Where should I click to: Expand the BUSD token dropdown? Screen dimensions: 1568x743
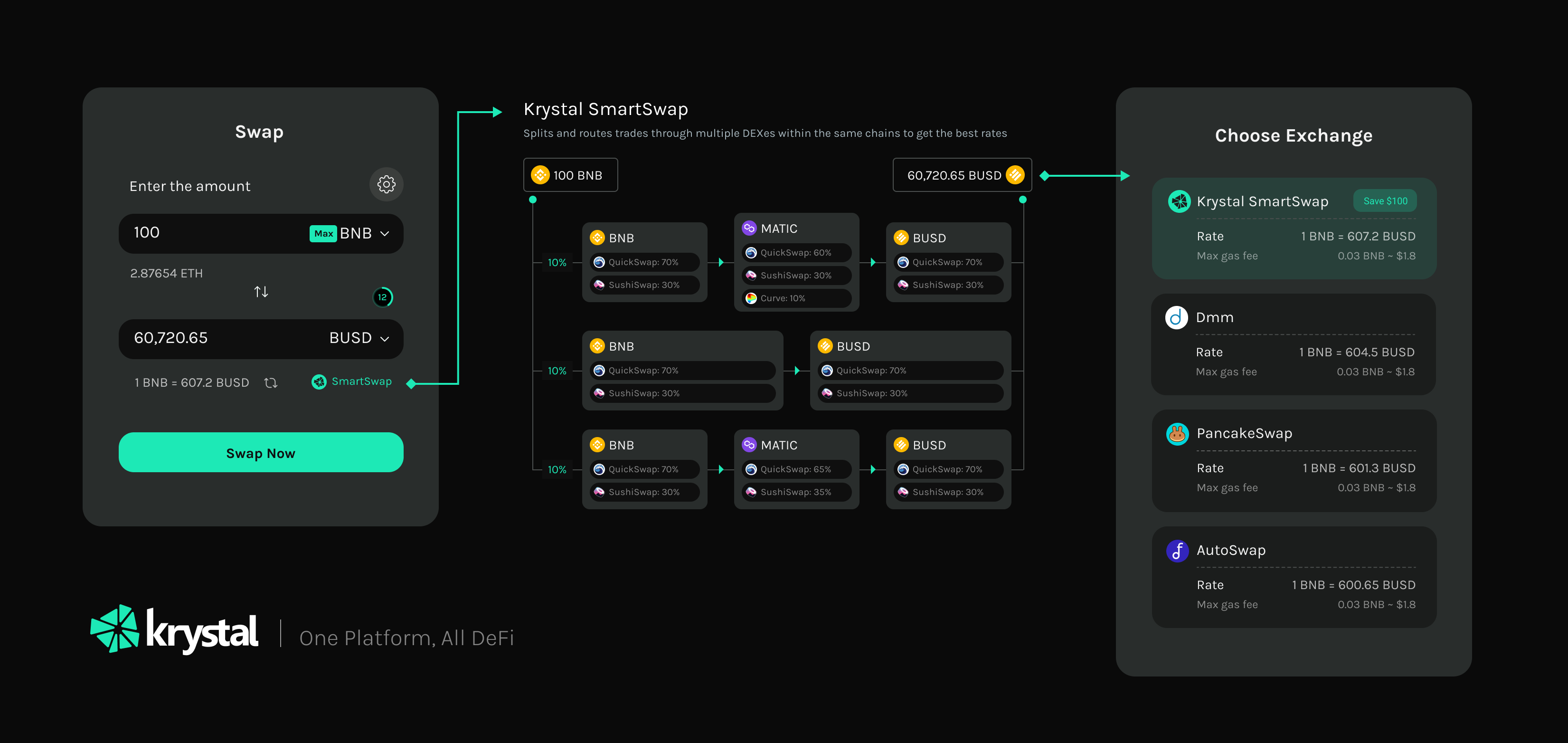tap(359, 338)
